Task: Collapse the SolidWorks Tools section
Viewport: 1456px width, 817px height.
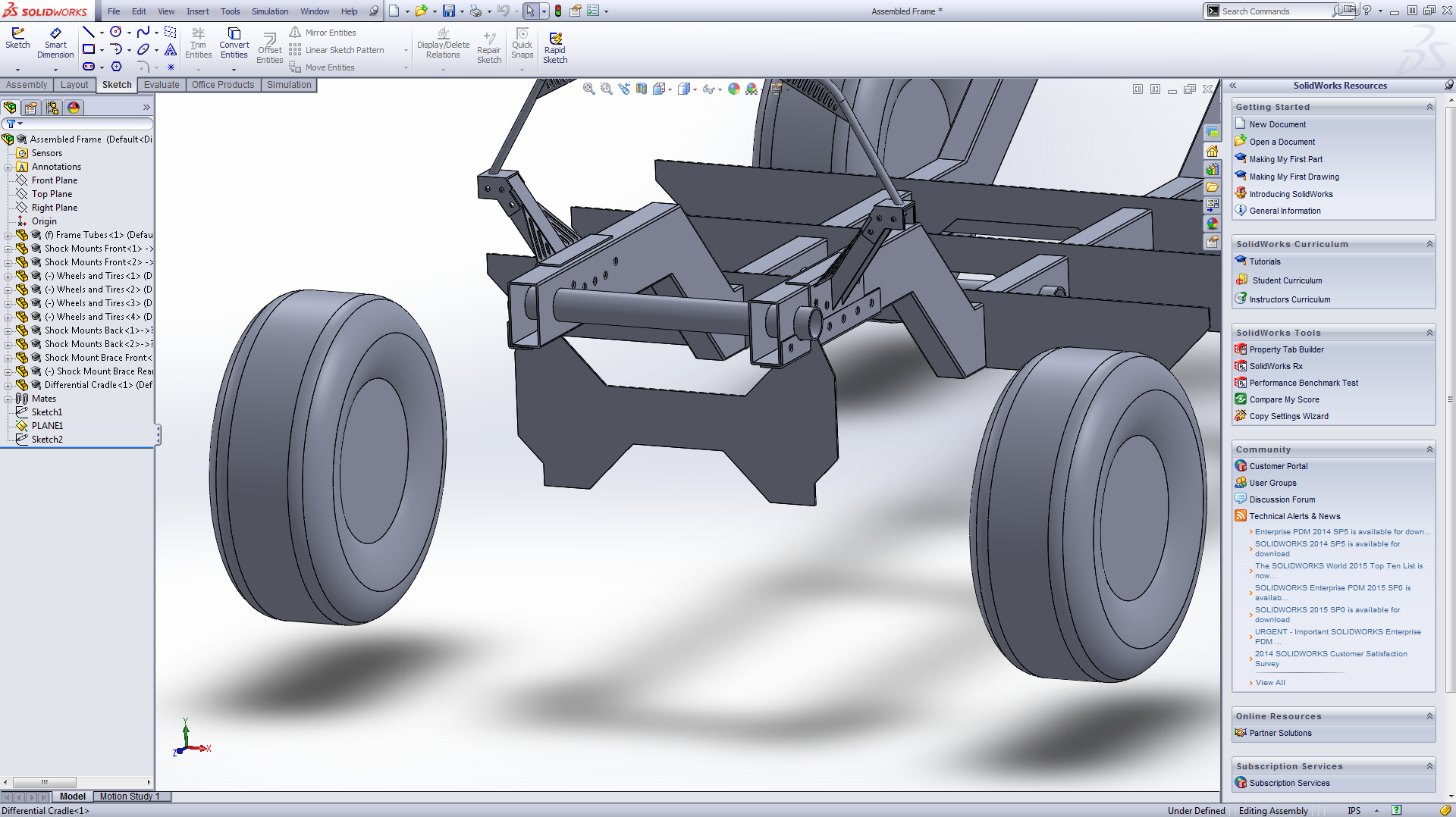Action: (1429, 333)
